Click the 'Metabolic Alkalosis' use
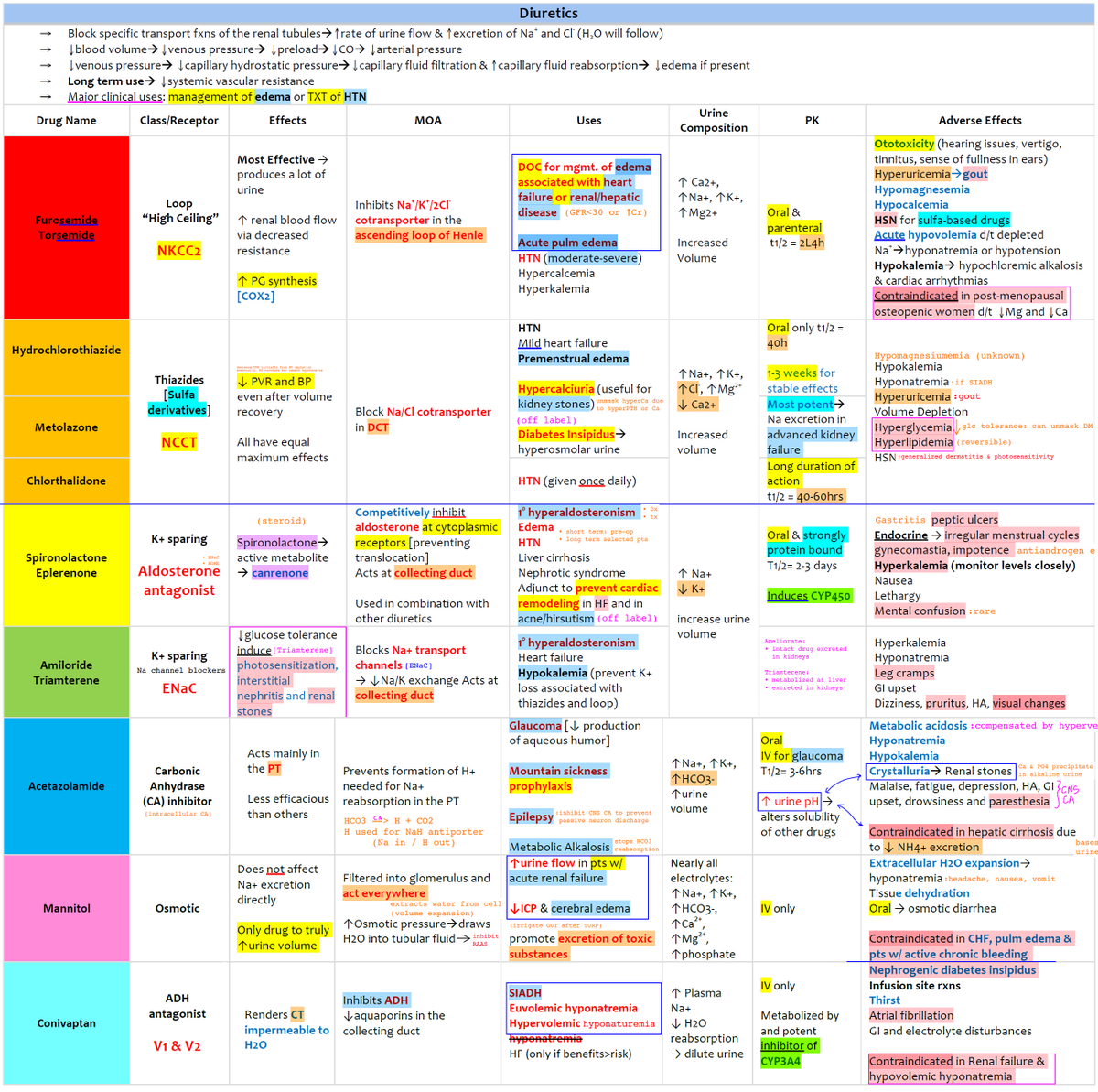 (x=559, y=847)
